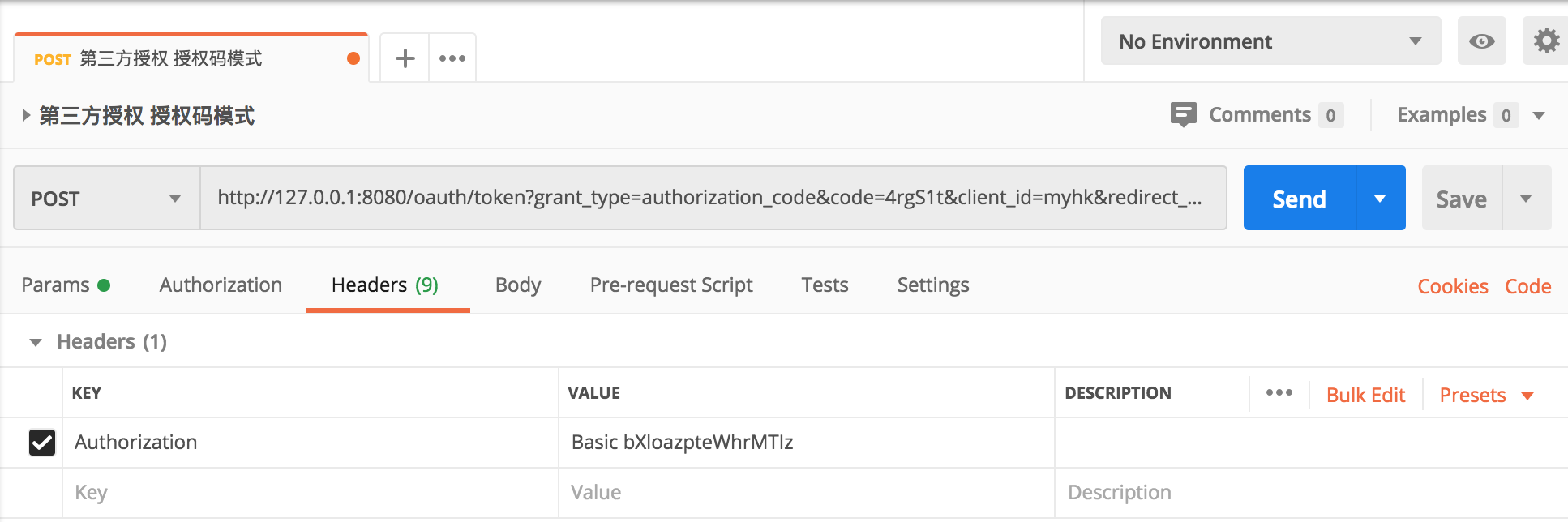The width and height of the screenshot is (1568, 522).
Task: Expand the Save button dropdown arrow
Action: click(1526, 199)
